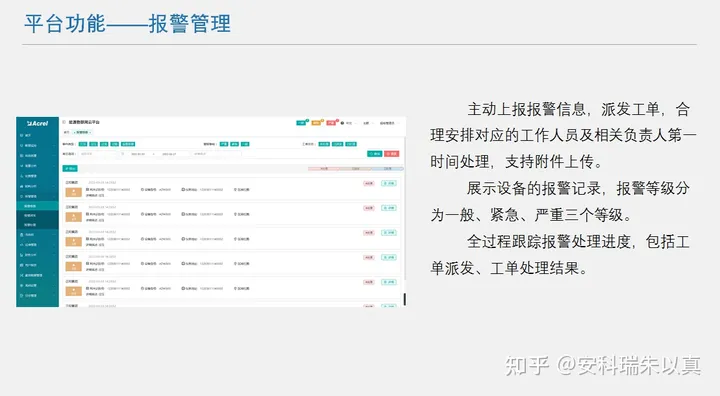Click the teal export button above alarm list
This screenshot has width=720, height=396.
pos(70,169)
